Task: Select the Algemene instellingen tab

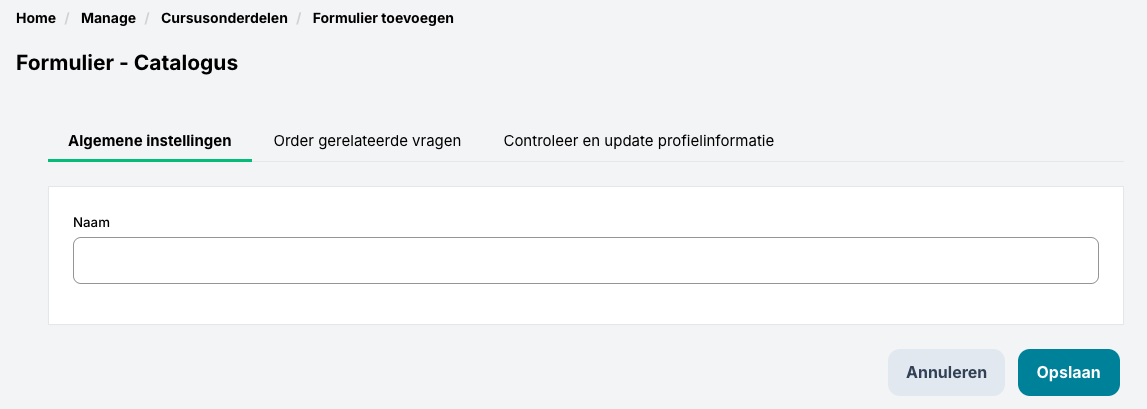Action: (x=150, y=141)
